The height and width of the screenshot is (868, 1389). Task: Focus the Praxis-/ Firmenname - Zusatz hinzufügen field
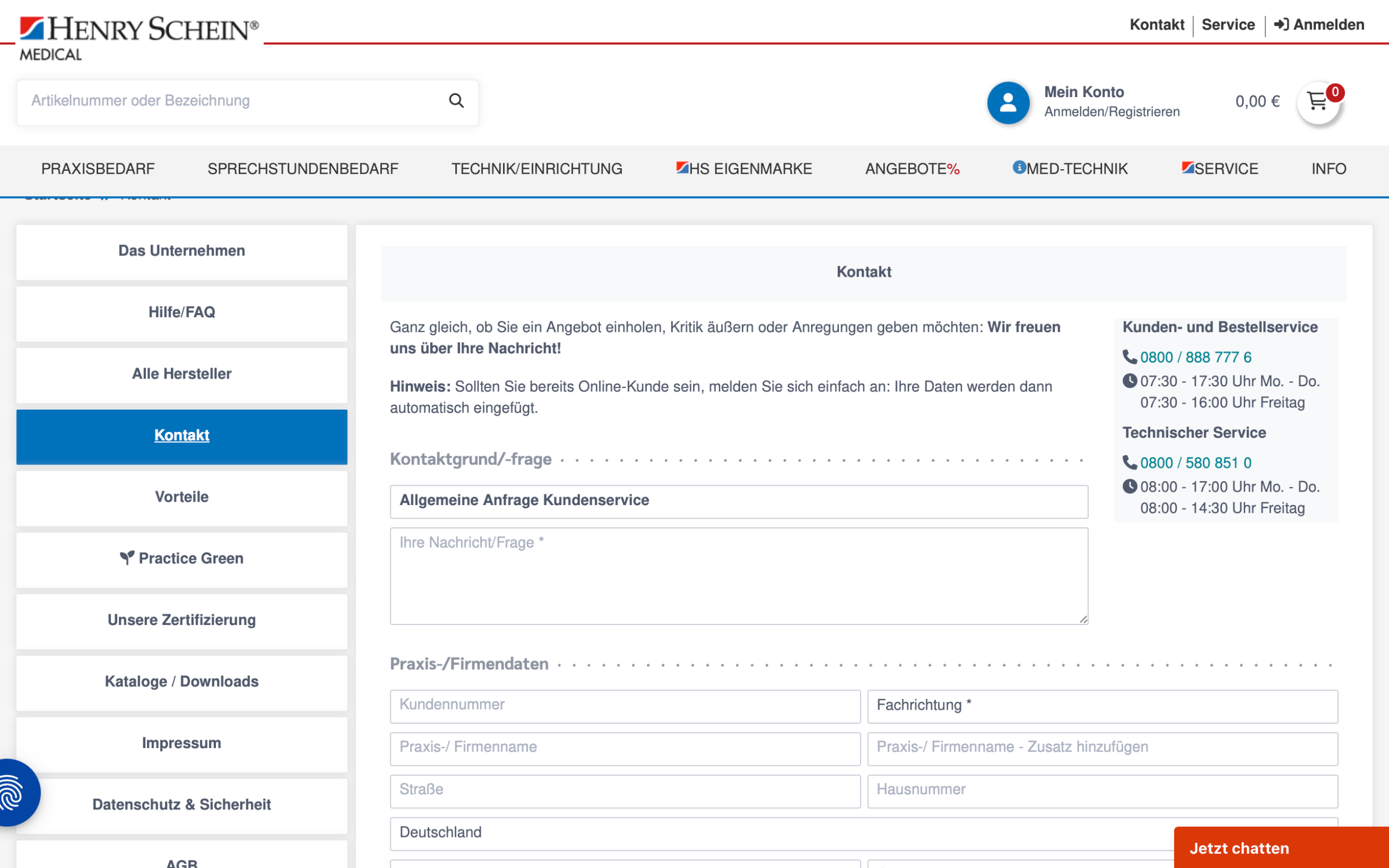pyautogui.click(x=1102, y=748)
